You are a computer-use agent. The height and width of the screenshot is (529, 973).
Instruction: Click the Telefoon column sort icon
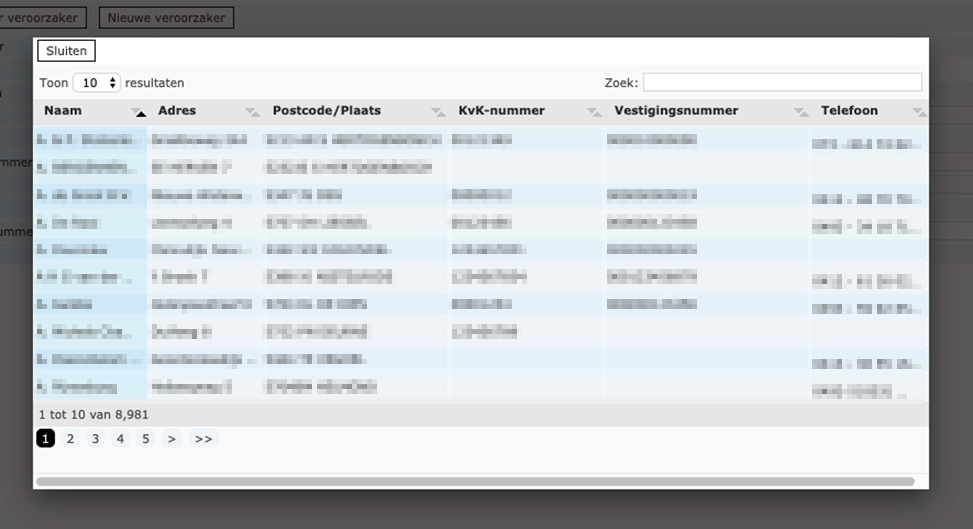tap(918, 112)
